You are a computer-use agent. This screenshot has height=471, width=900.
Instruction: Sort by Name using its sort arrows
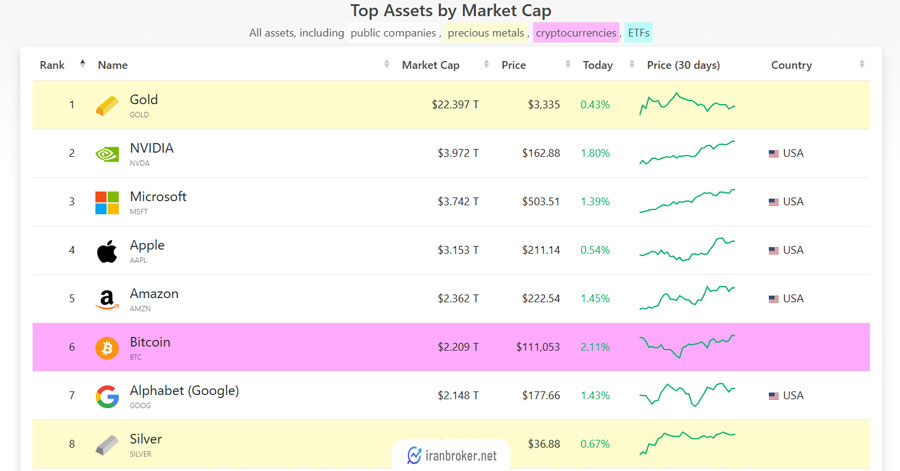[x=386, y=64]
